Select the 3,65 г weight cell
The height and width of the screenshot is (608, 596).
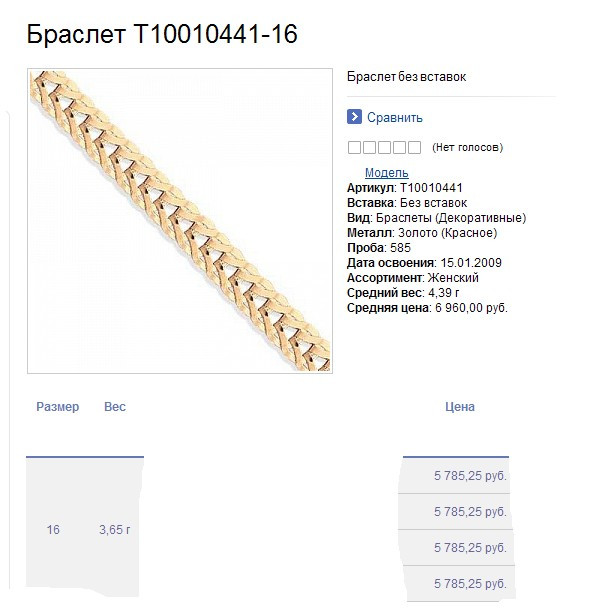115,530
